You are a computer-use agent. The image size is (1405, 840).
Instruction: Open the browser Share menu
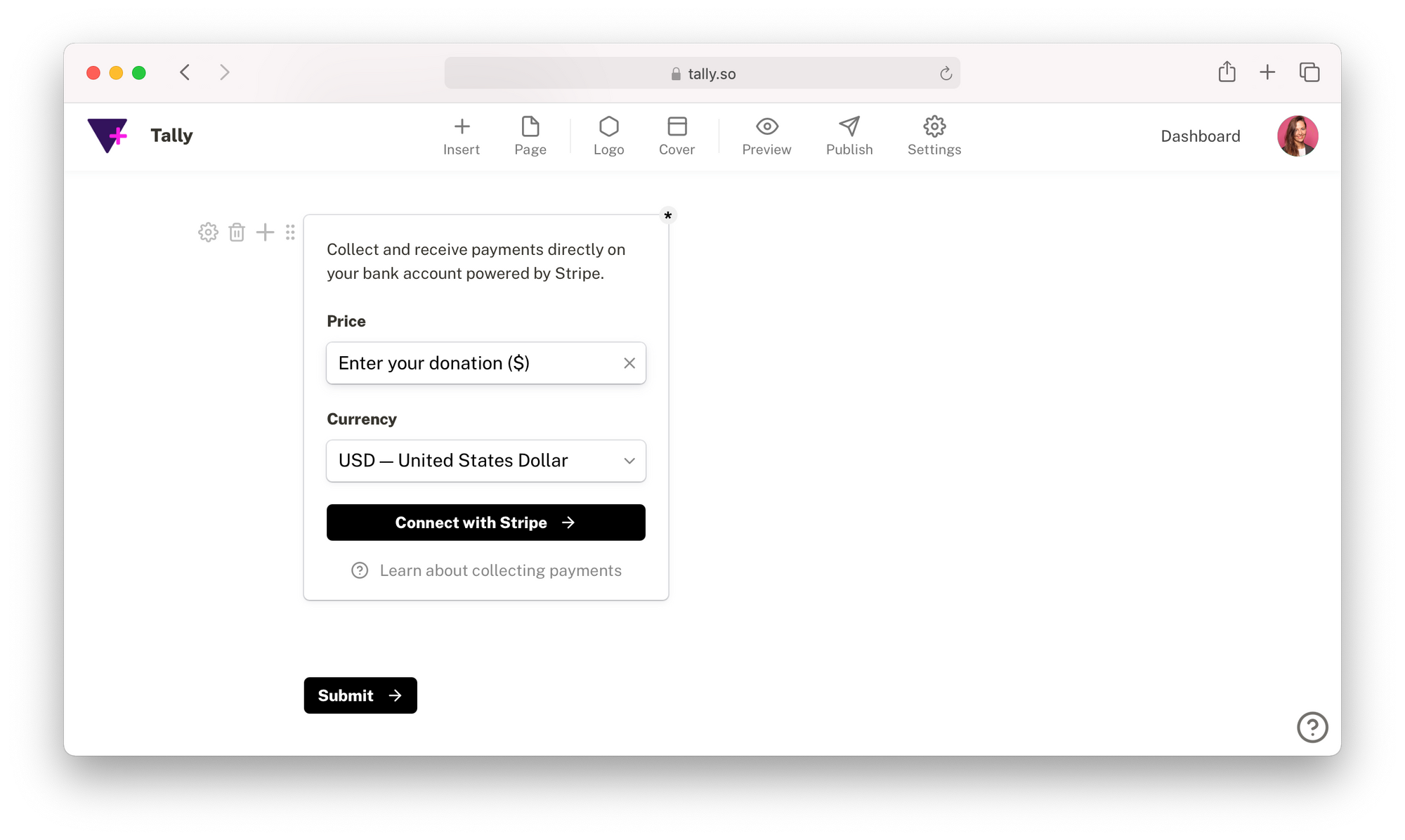(x=1227, y=72)
